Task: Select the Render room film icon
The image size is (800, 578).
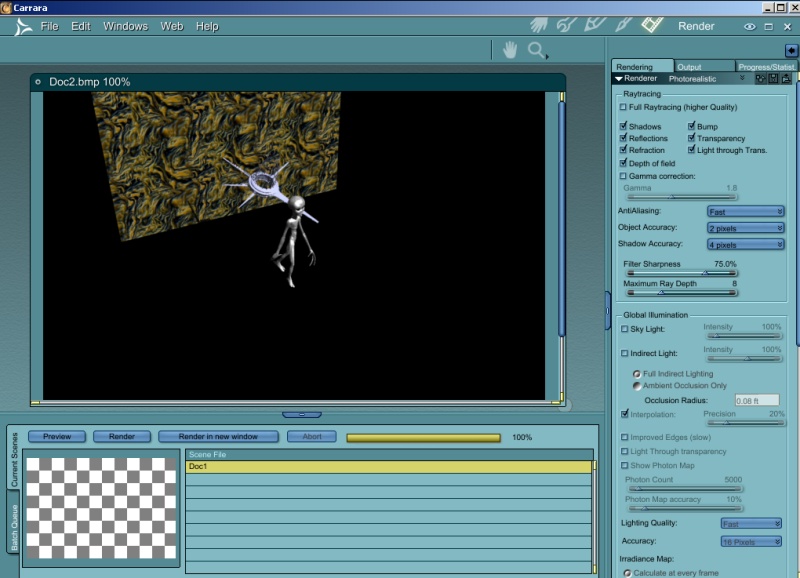Action: [x=653, y=24]
